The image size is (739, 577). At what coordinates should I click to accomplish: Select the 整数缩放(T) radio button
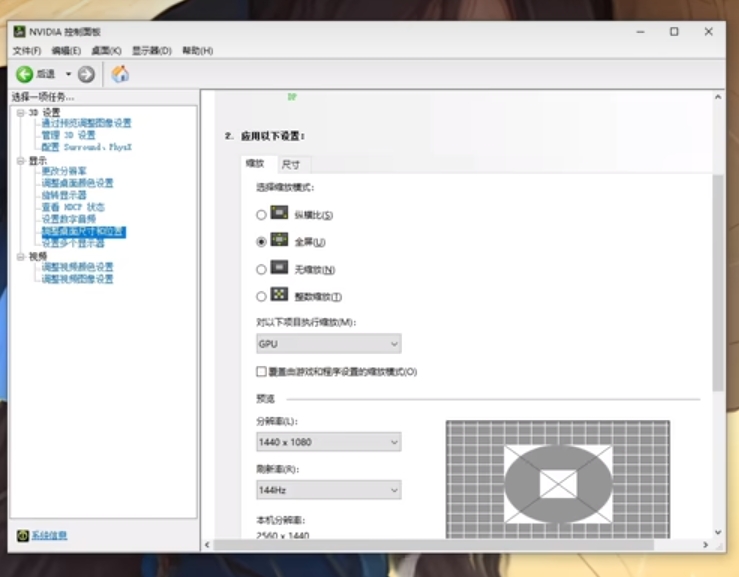pos(261,297)
